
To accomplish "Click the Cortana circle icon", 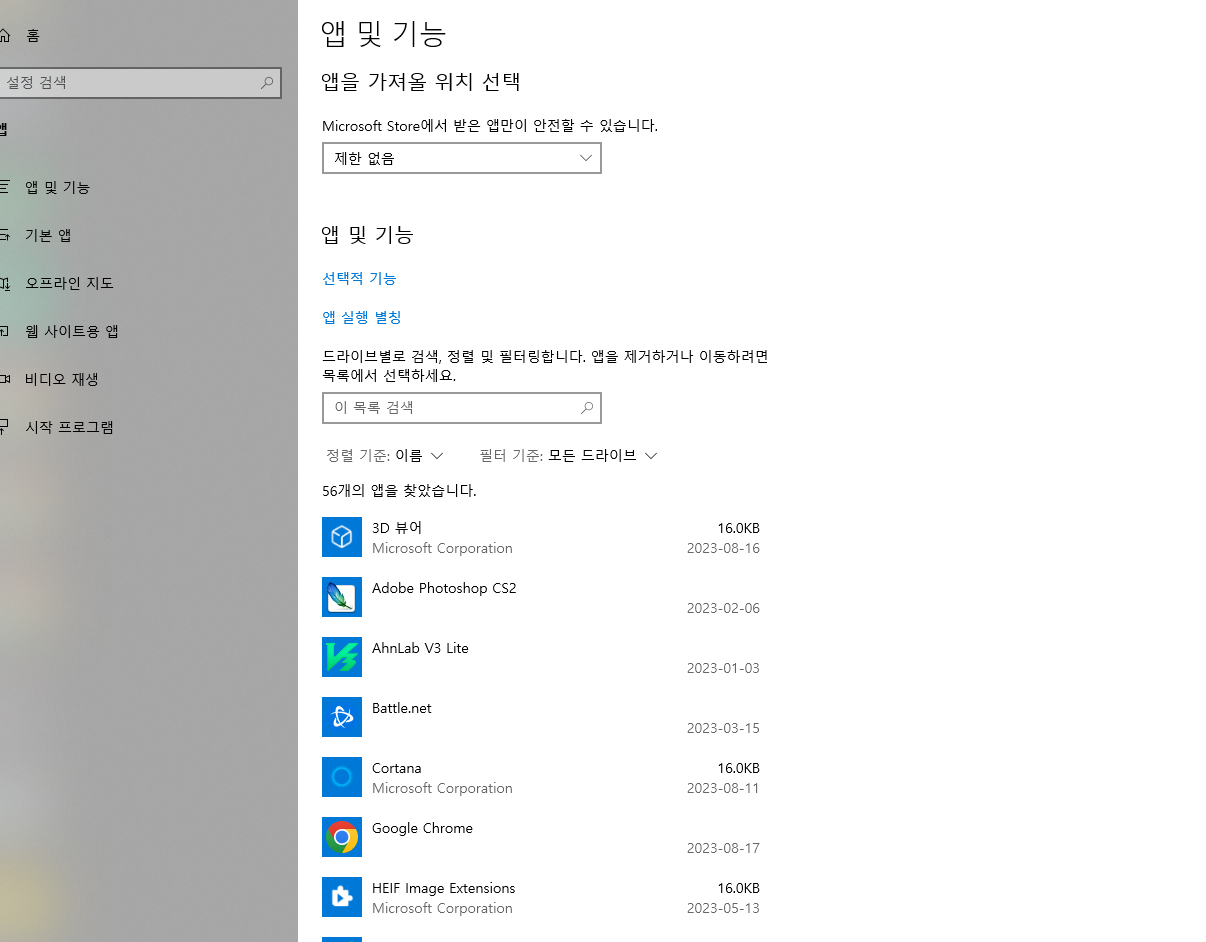I will pyautogui.click(x=342, y=777).
